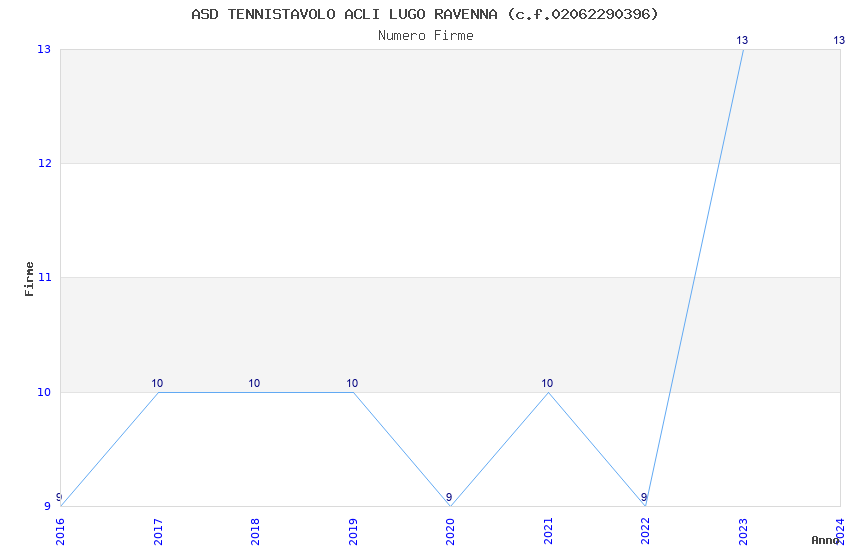The width and height of the screenshot is (850, 550).
Task: Click the x-axis year 2021
Action: click(x=548, y=532)
